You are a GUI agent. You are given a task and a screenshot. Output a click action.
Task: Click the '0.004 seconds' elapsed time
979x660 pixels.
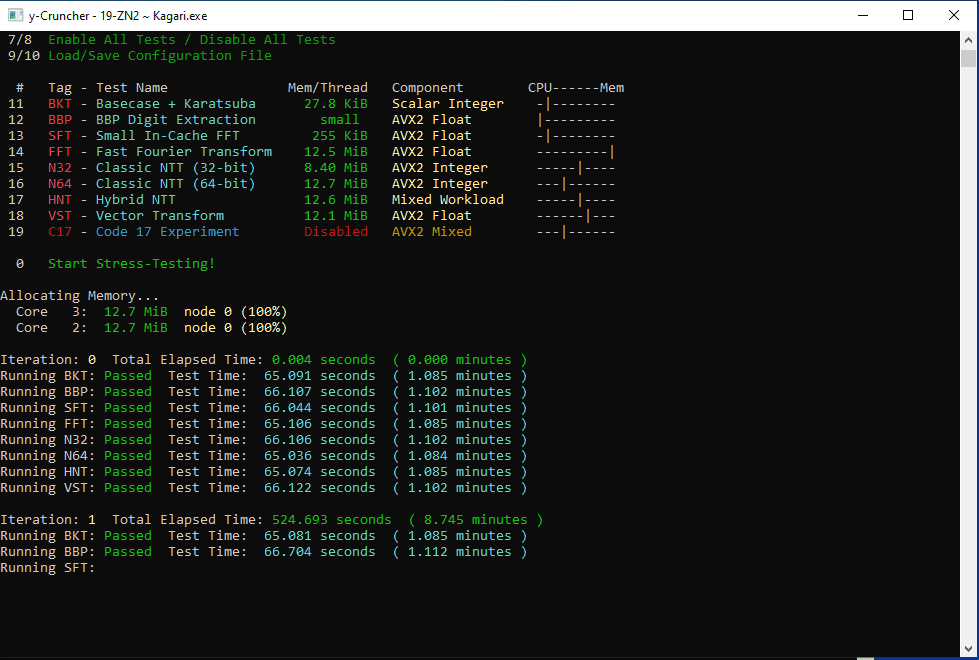tap(323, 360)
